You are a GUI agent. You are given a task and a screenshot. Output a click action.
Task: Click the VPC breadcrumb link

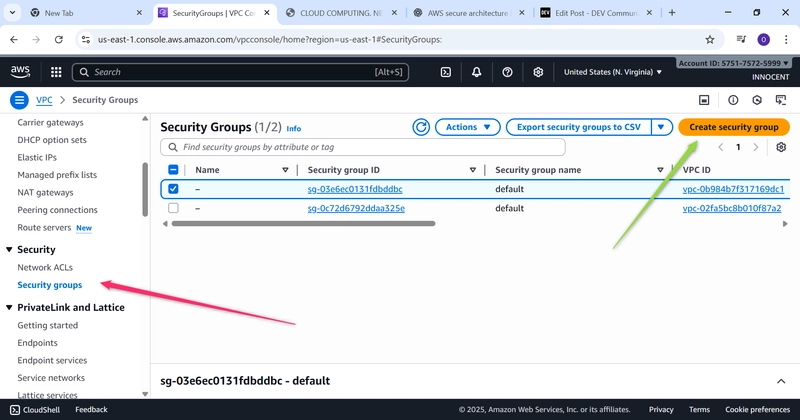click(x=44, y=100)
